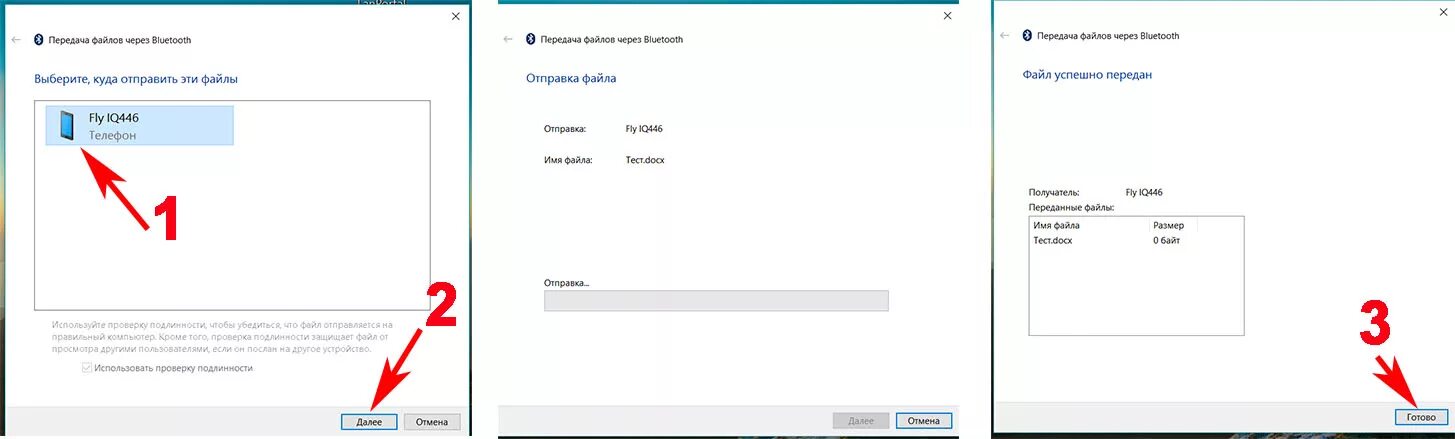Click the 'Переданные файлы:' label
The height and width of the screenshot is (439, 1455).
1071,207
